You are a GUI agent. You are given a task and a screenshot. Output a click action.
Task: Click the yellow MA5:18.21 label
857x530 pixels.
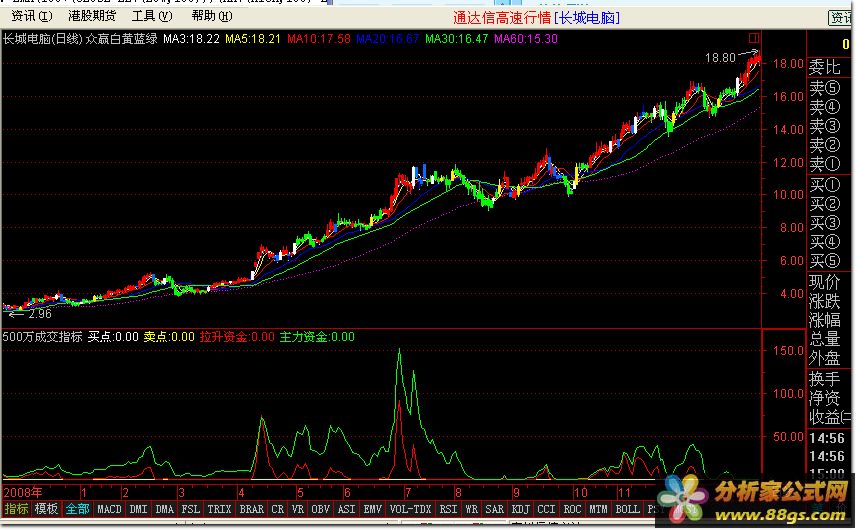click(x=253, y=39)
